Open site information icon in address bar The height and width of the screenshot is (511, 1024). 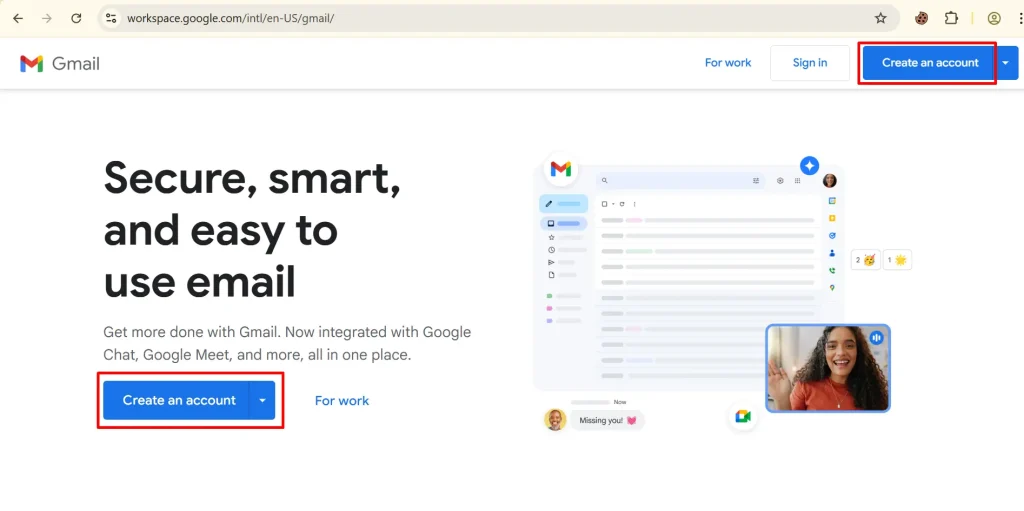pos(111,18)
